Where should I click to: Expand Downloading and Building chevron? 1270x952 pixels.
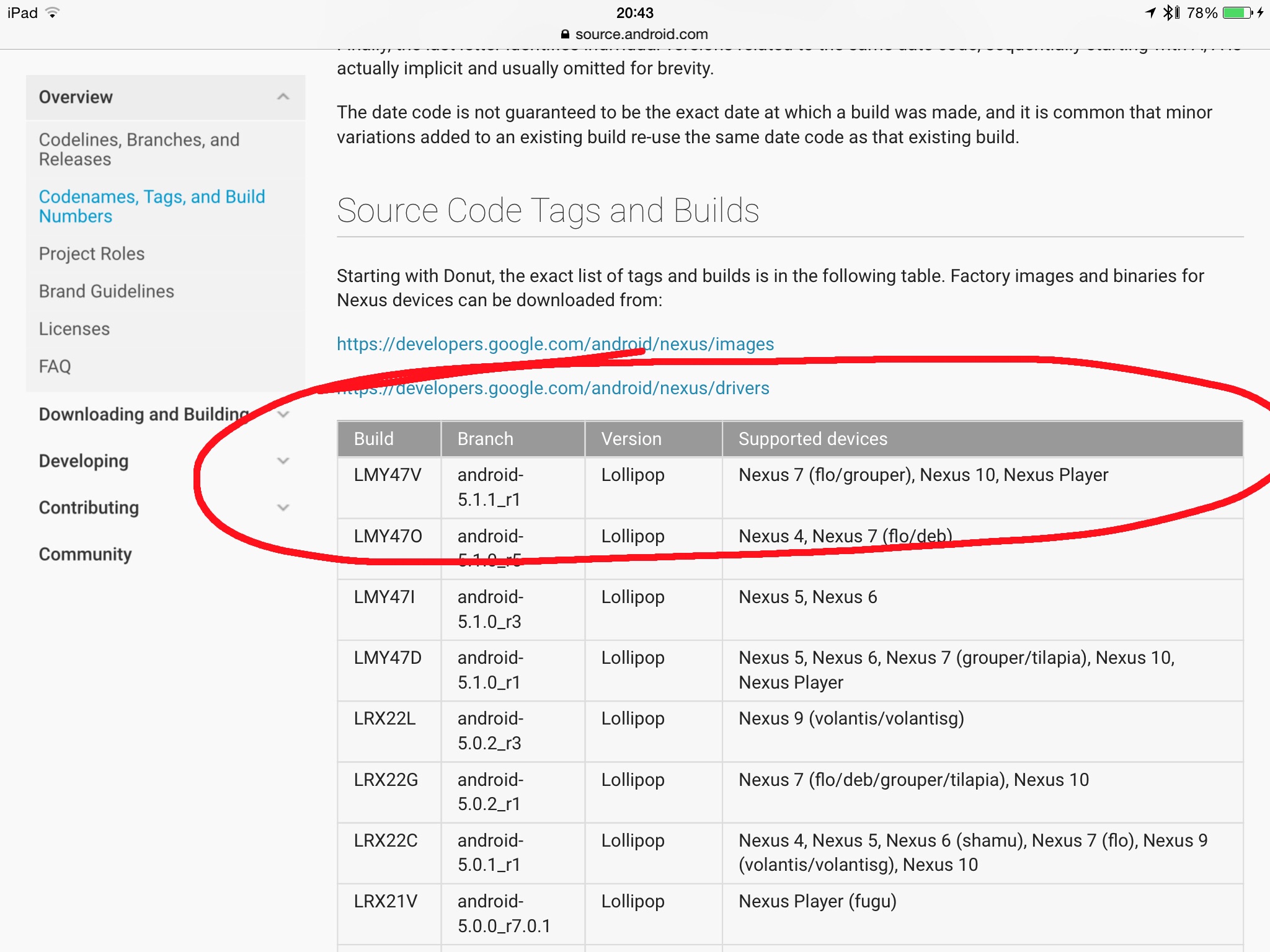pyautogui.click(x=283, y=414)
